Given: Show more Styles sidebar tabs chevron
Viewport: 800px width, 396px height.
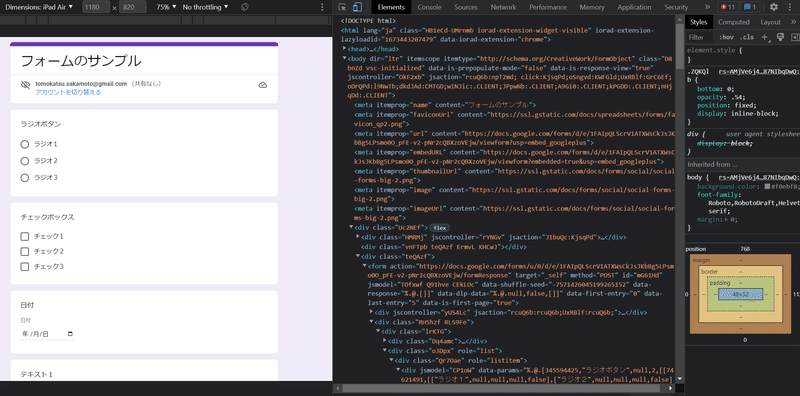Looking at the screenshot, I should (793, 22).
